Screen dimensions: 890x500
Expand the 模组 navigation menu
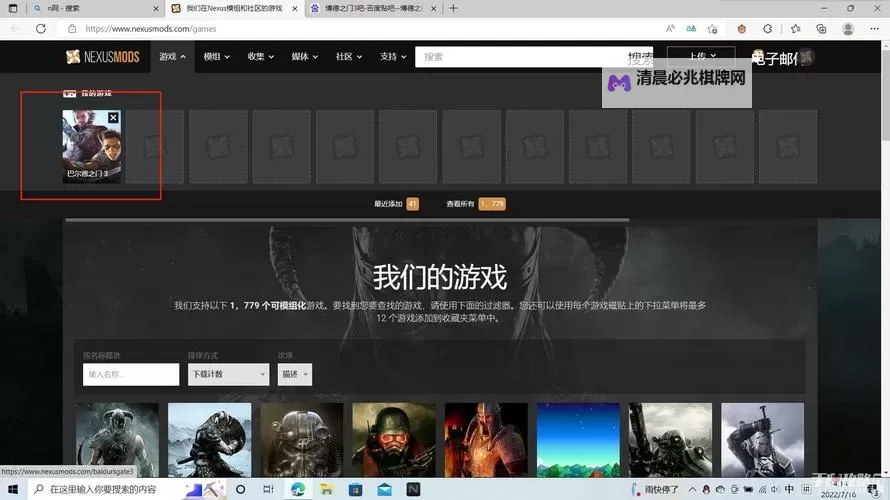tap(216, 57)
